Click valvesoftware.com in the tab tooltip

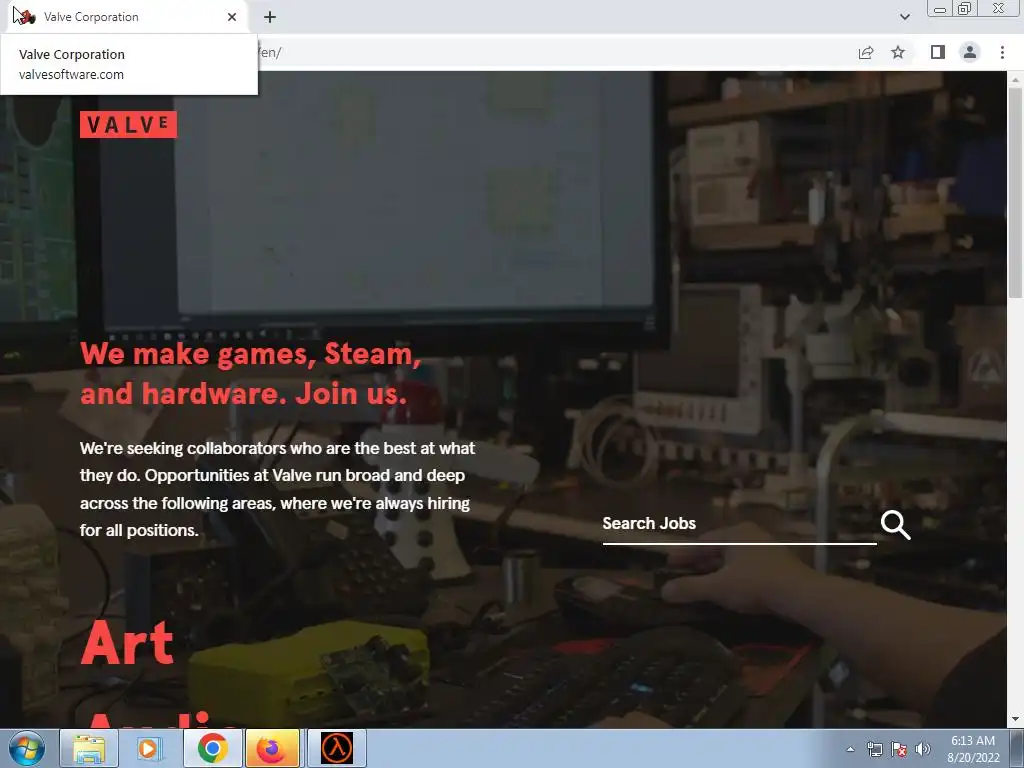coord(71,74)
